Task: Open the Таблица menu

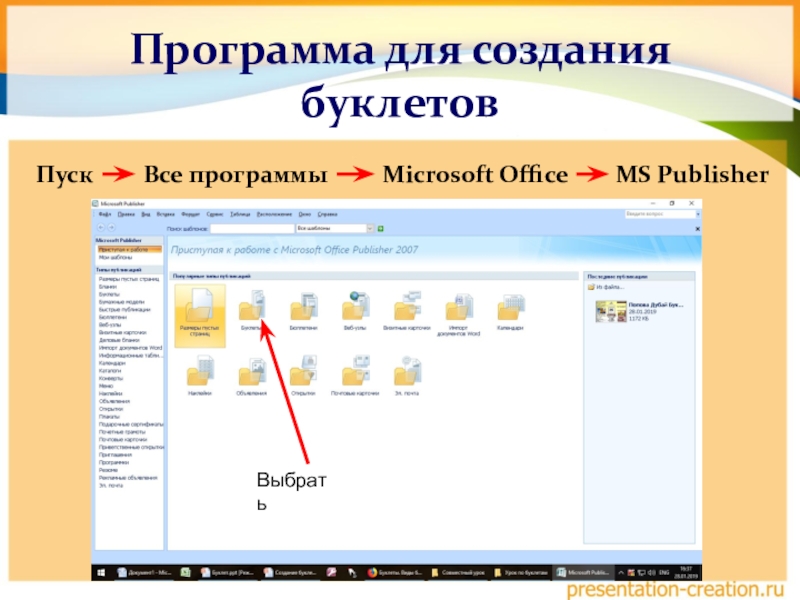Action: tap(240, 214)
